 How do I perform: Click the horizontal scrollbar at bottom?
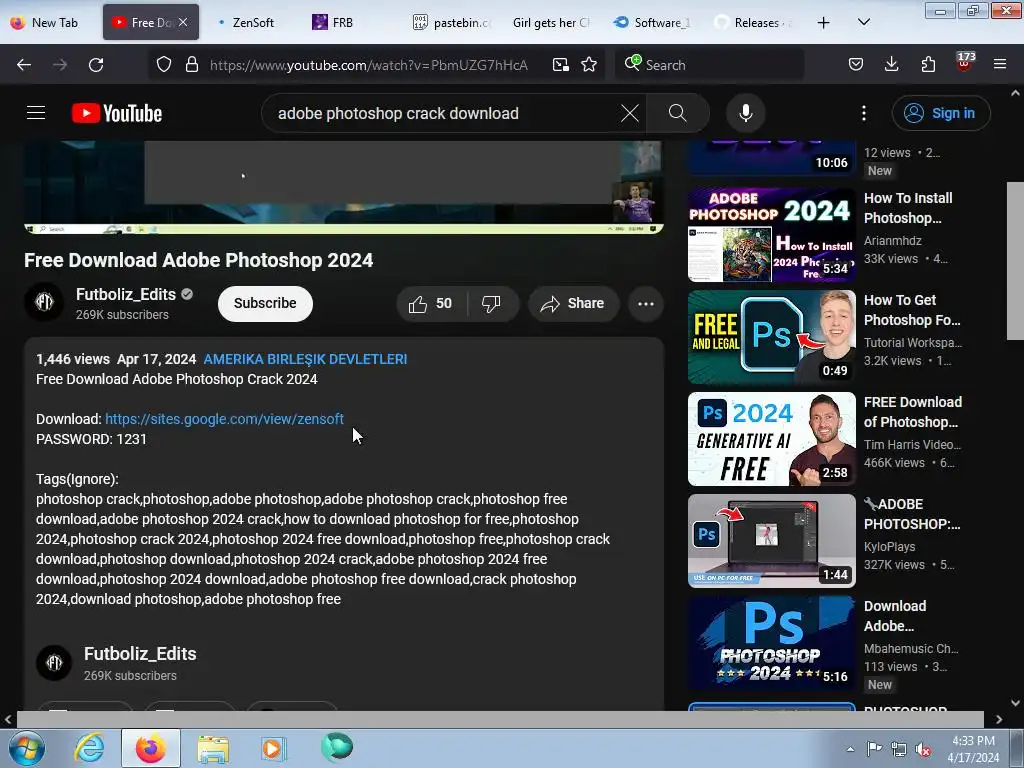tap(500, 719)
